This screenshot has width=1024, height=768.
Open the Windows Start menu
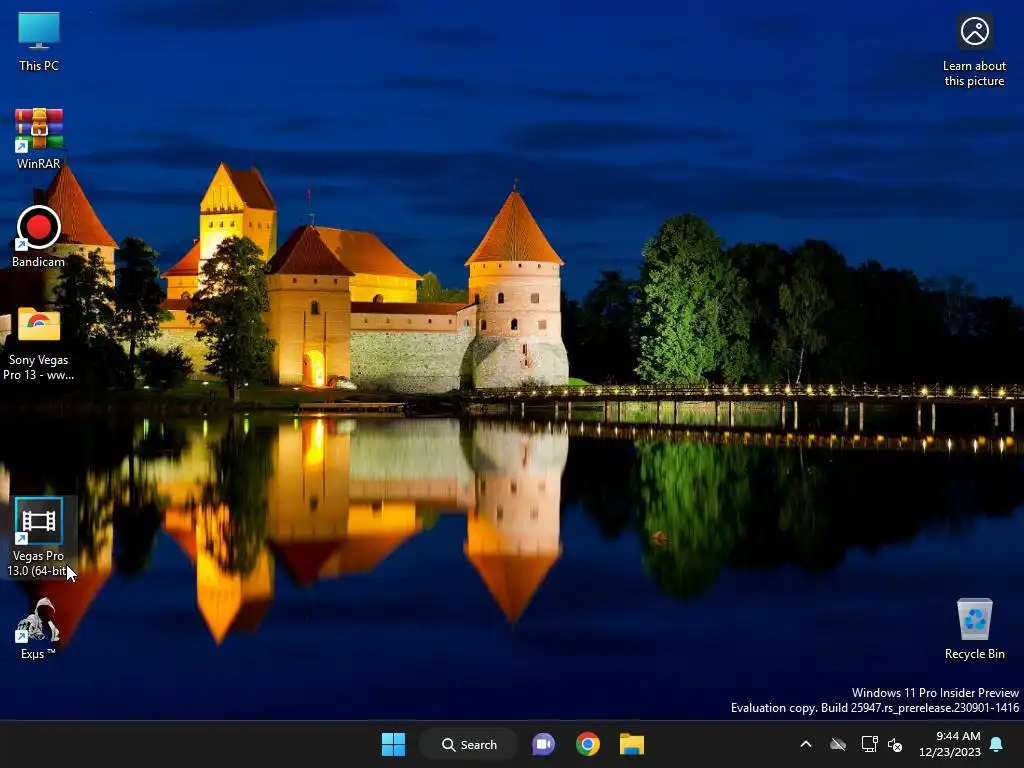(x=393, y=744)
